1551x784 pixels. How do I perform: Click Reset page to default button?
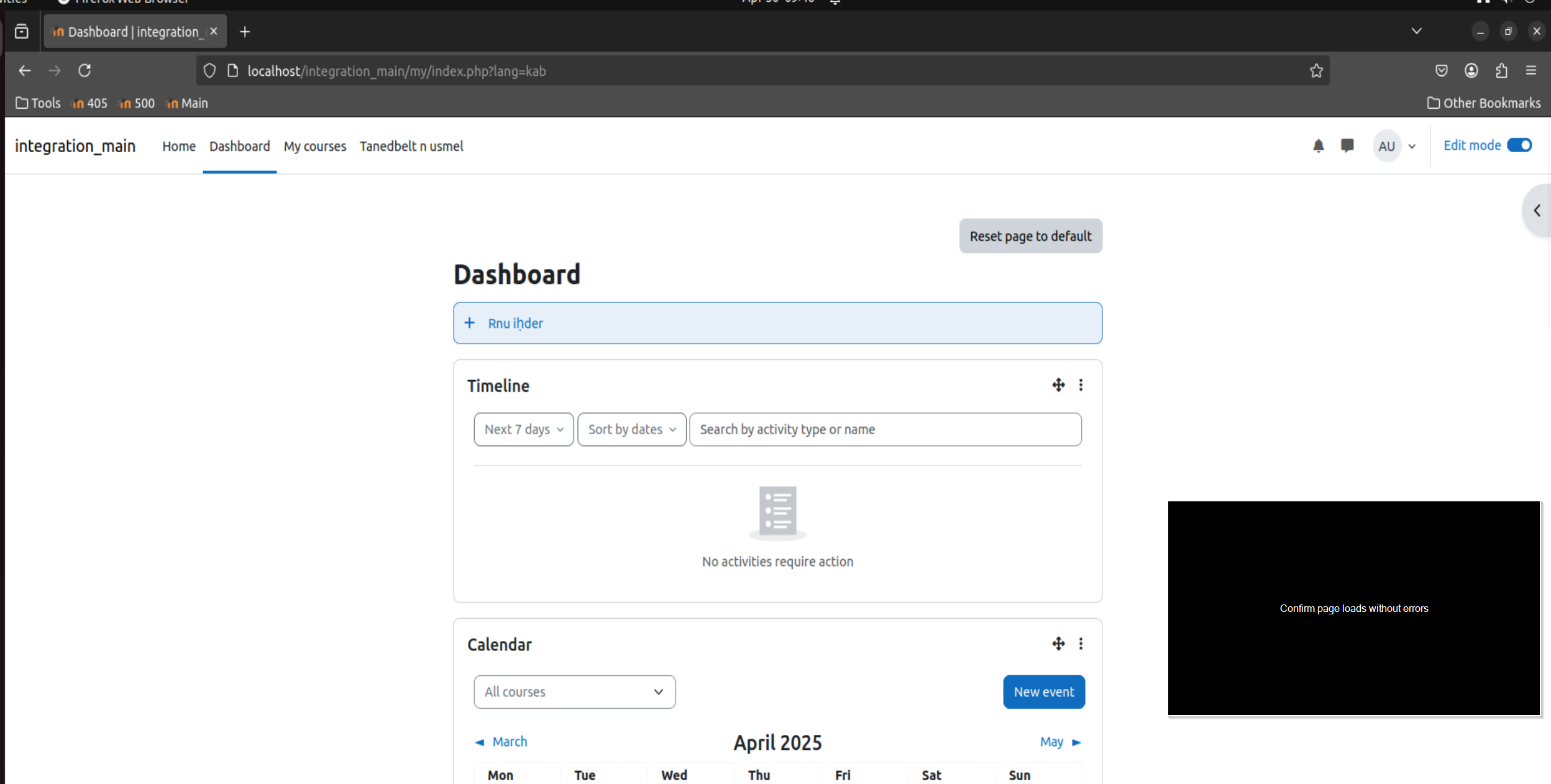coord(1030,236)
